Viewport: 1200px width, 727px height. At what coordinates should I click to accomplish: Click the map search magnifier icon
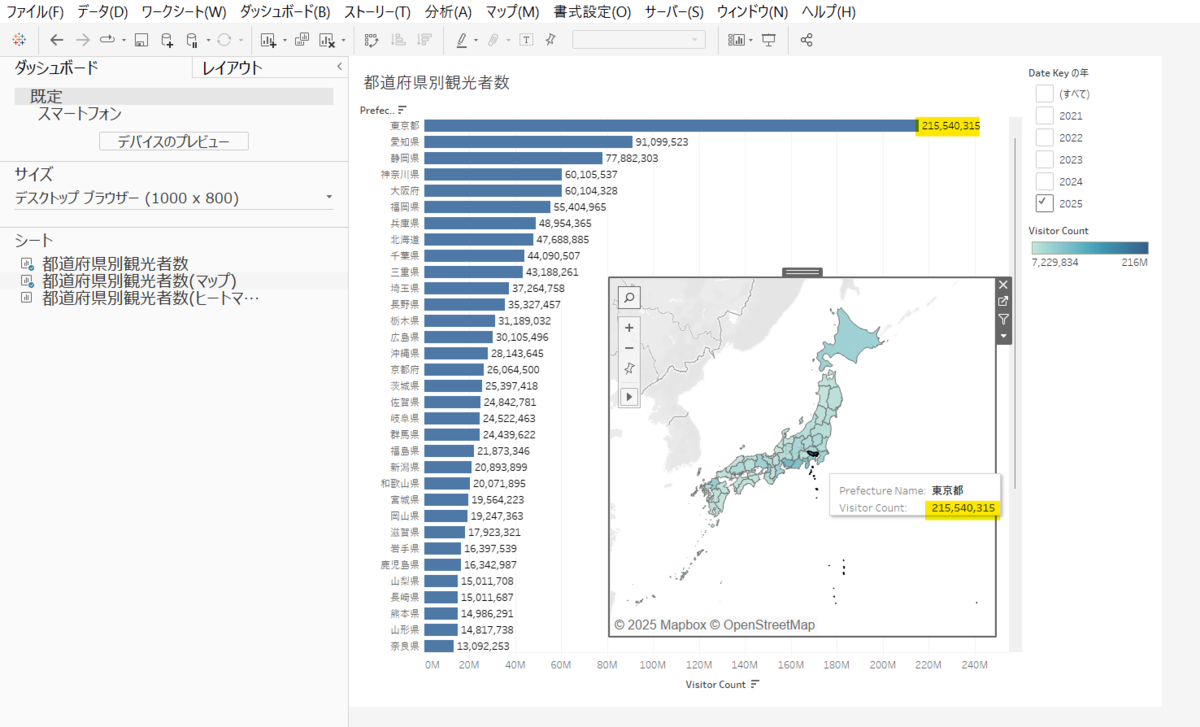(629, 297)
